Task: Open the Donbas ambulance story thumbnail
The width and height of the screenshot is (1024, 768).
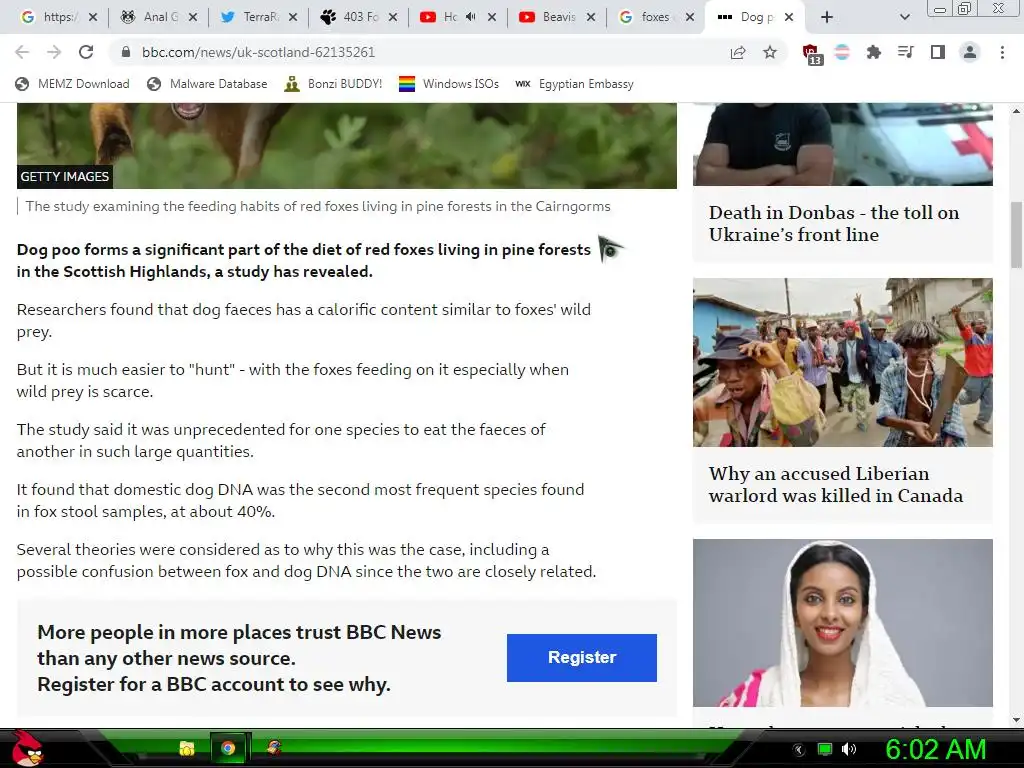Action: 842,144
